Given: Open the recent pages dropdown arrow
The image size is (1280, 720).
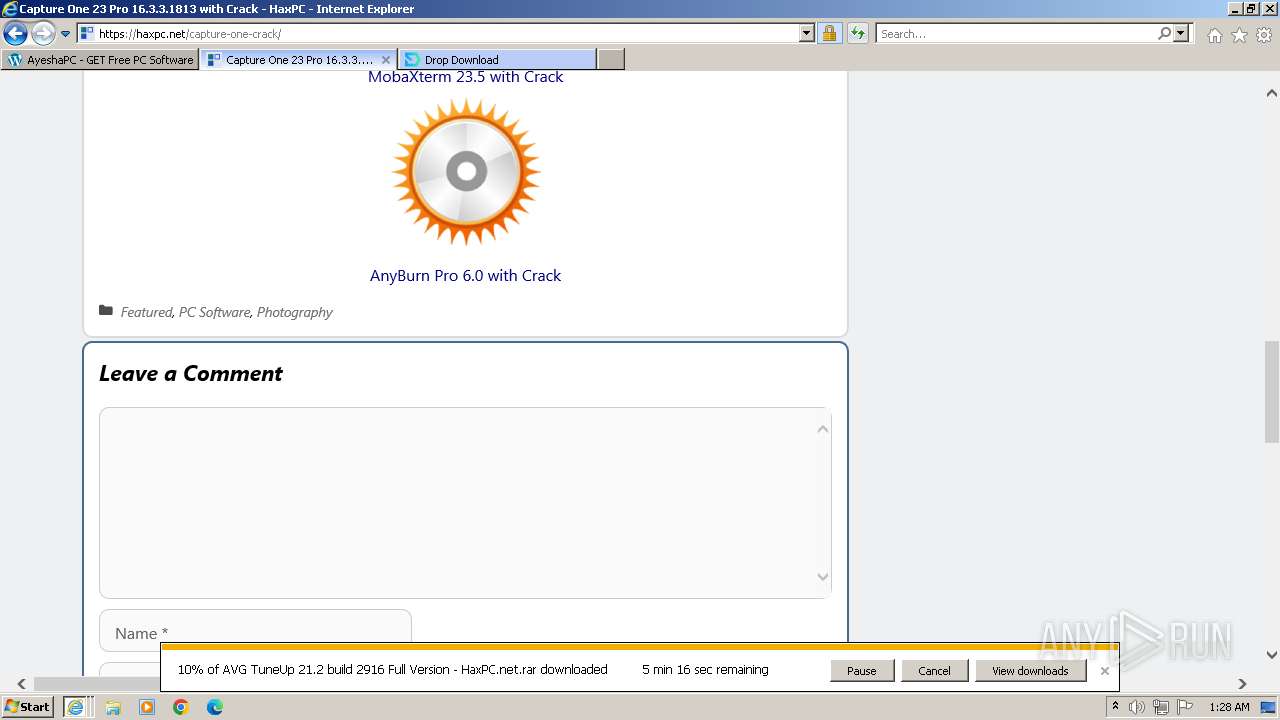Looking at the screenshot, I should [66, 34].
